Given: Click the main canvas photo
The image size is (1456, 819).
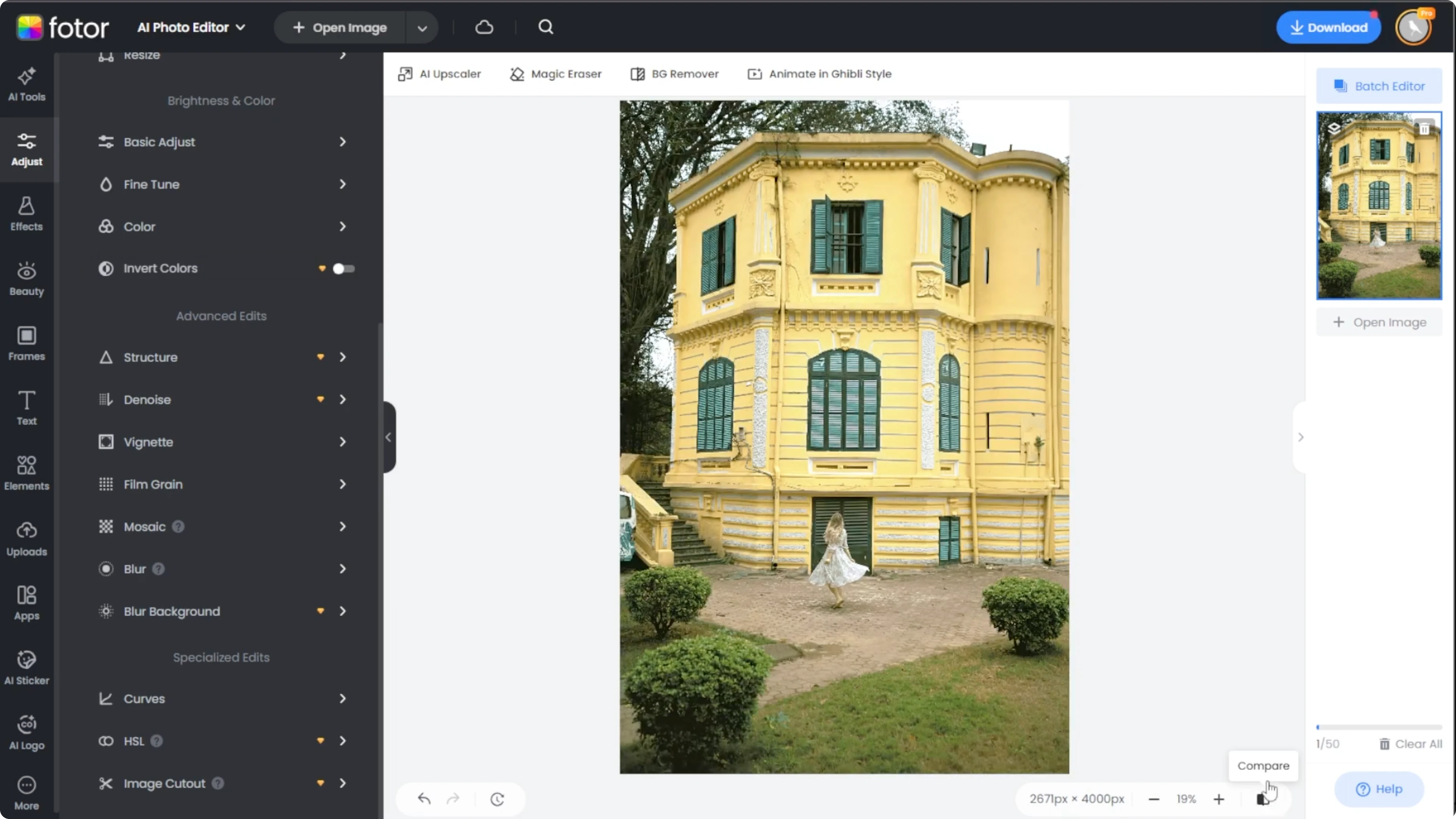Looking at the screenshot, I should click(844, 437).
